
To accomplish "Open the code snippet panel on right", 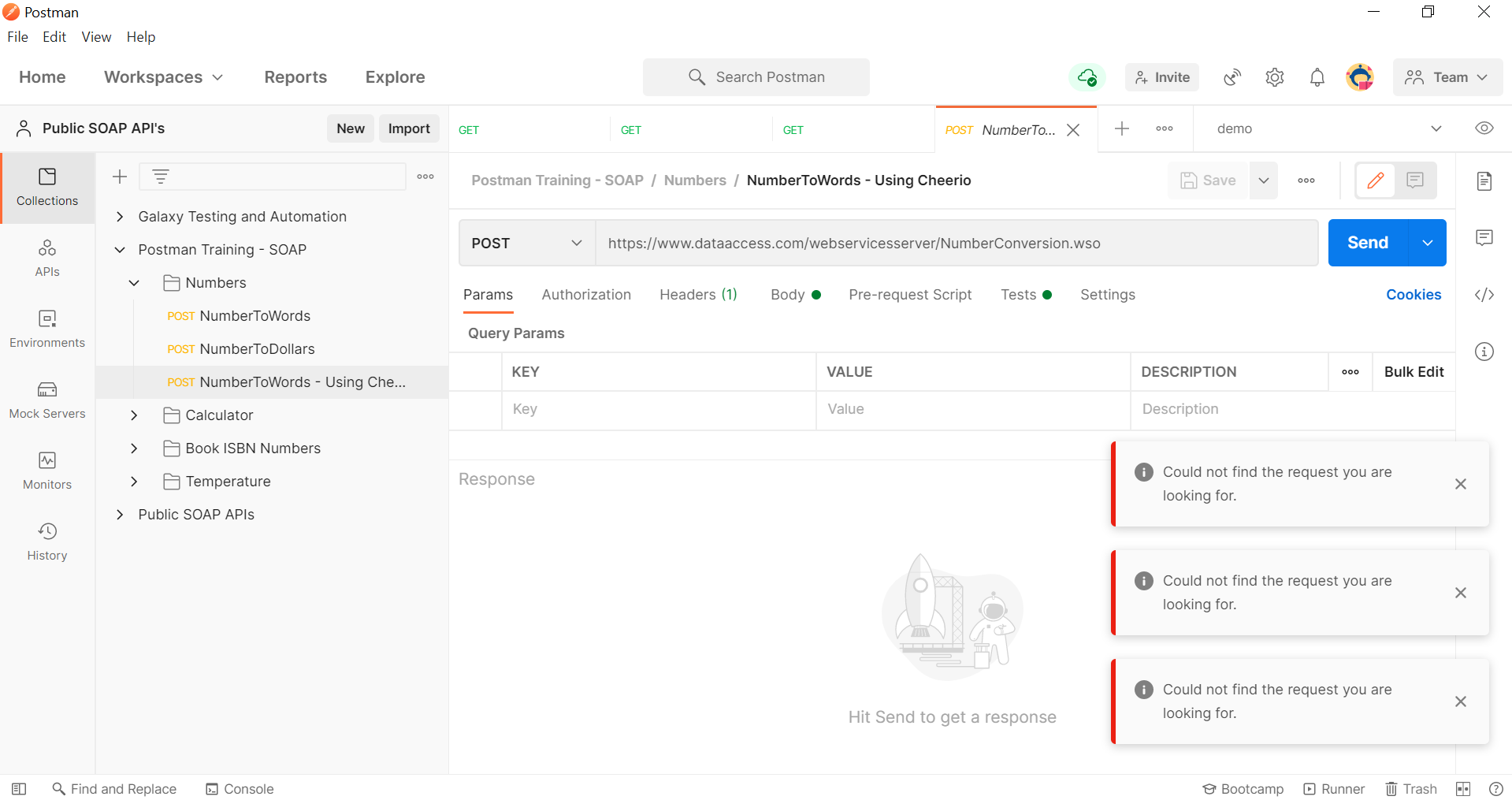I will [x=1484, y=295].
